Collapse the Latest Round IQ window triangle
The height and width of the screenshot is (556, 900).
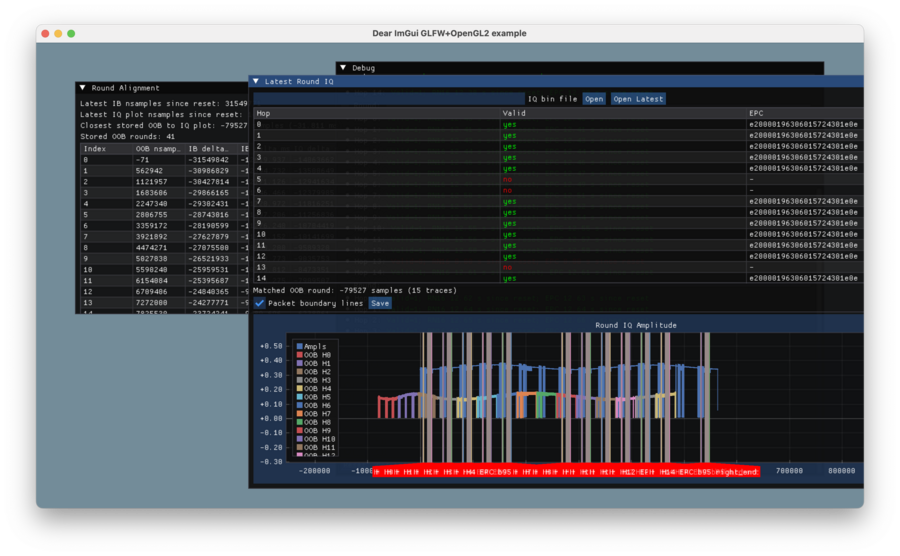point(256,81)
